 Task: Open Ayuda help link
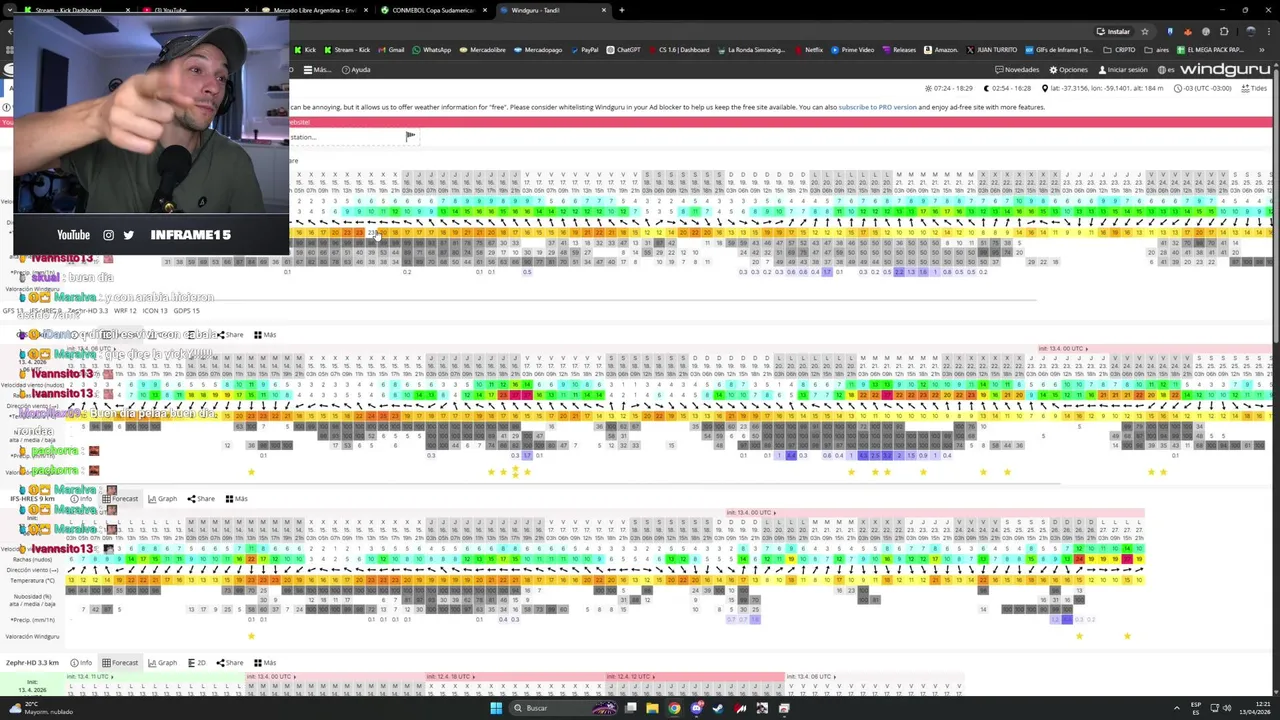point(356,70)
